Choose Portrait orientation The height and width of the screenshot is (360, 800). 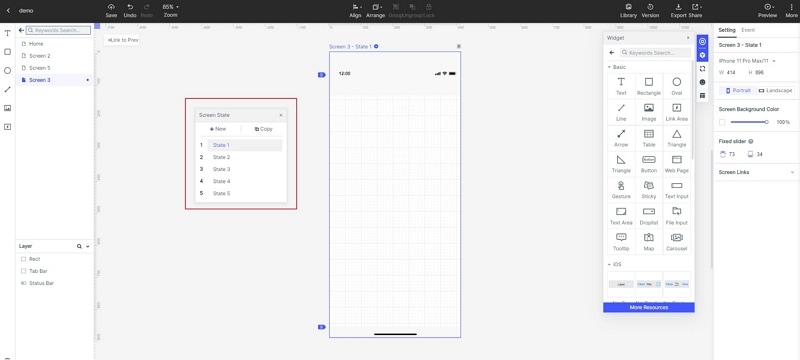(x=738, y=90)
